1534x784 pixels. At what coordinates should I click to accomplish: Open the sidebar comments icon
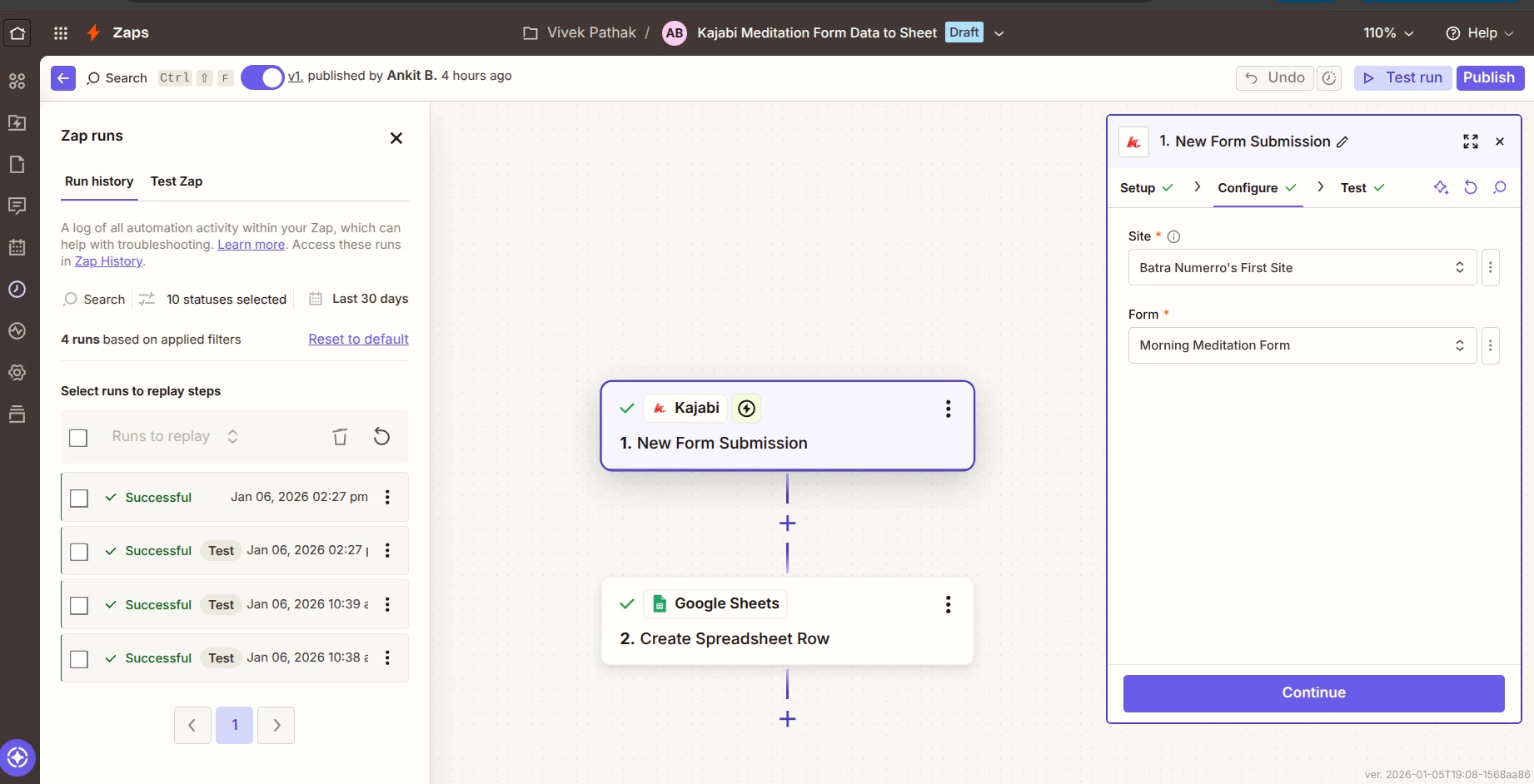[17, 206]
